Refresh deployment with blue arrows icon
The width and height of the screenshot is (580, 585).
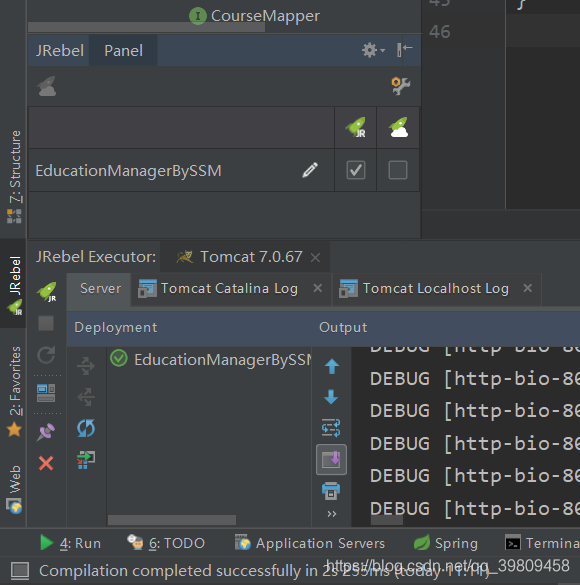86,428
